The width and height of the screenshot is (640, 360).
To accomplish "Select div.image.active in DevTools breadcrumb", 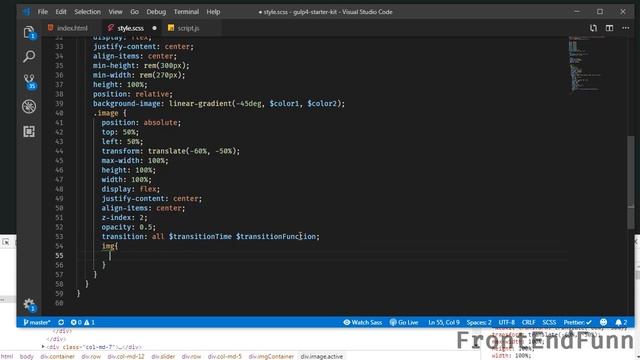I will tap(322, 356).
